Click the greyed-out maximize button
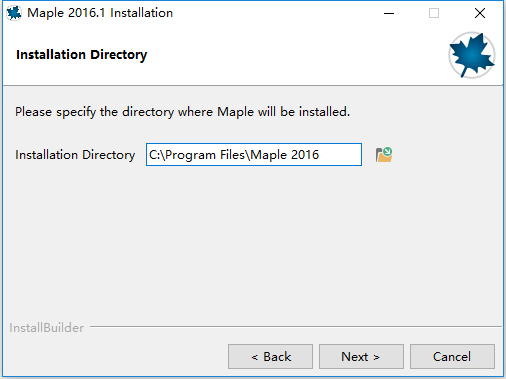This screenshot has height=379, width=506. tap(434, 13)
